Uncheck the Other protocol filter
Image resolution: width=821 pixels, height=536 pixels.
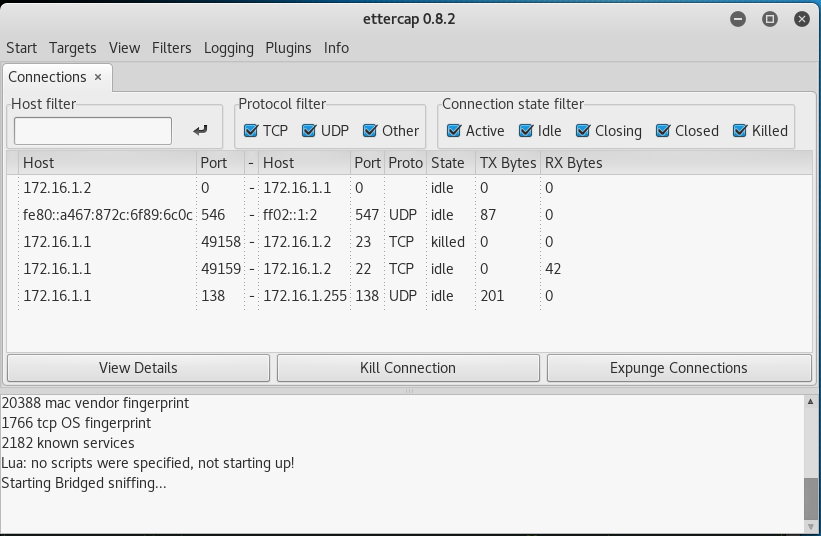click(x=370, y=130)
